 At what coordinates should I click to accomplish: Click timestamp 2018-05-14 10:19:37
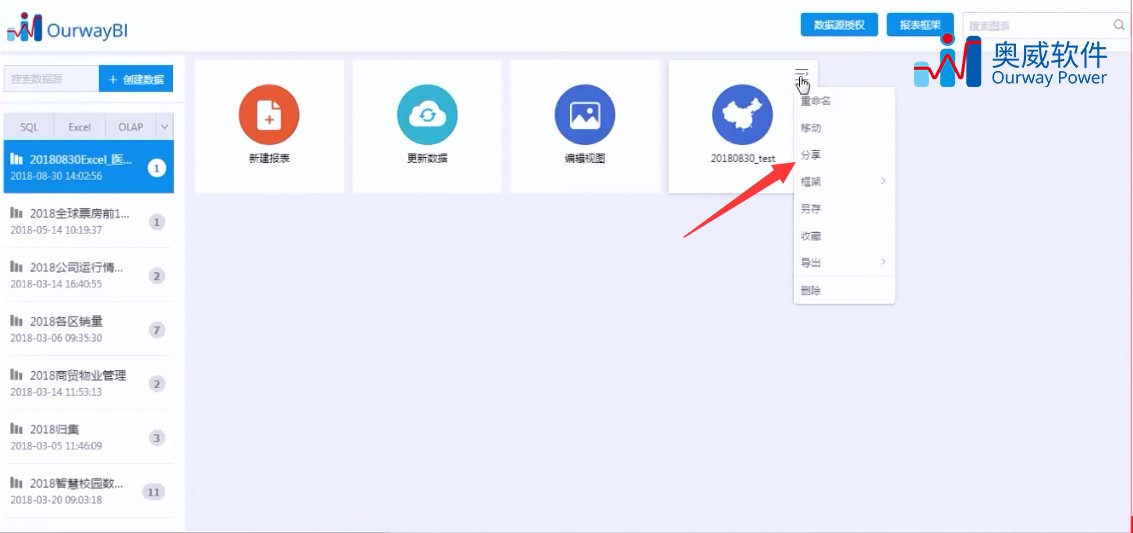56,230
